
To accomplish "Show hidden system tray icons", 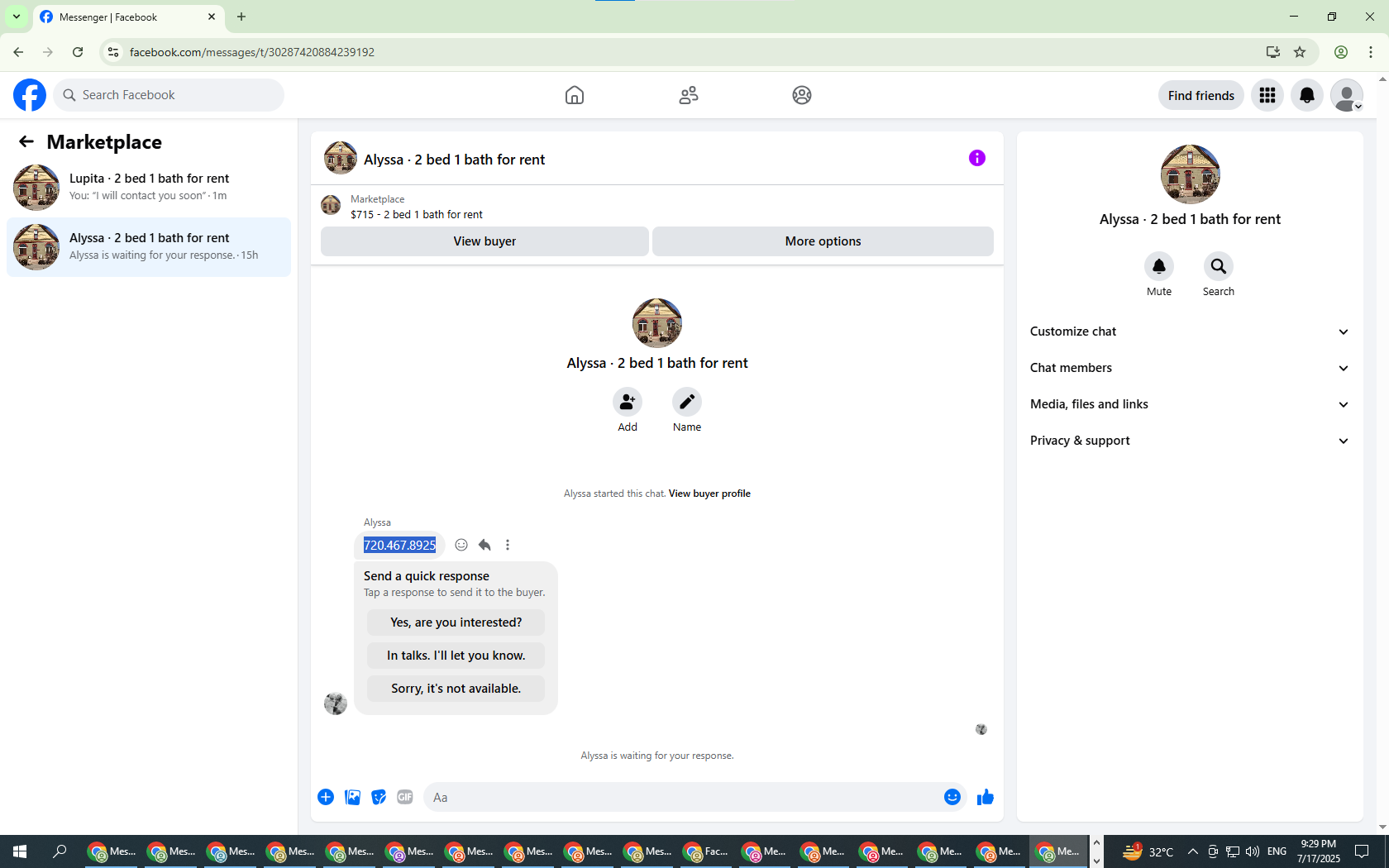I will tap(1192, 851).
